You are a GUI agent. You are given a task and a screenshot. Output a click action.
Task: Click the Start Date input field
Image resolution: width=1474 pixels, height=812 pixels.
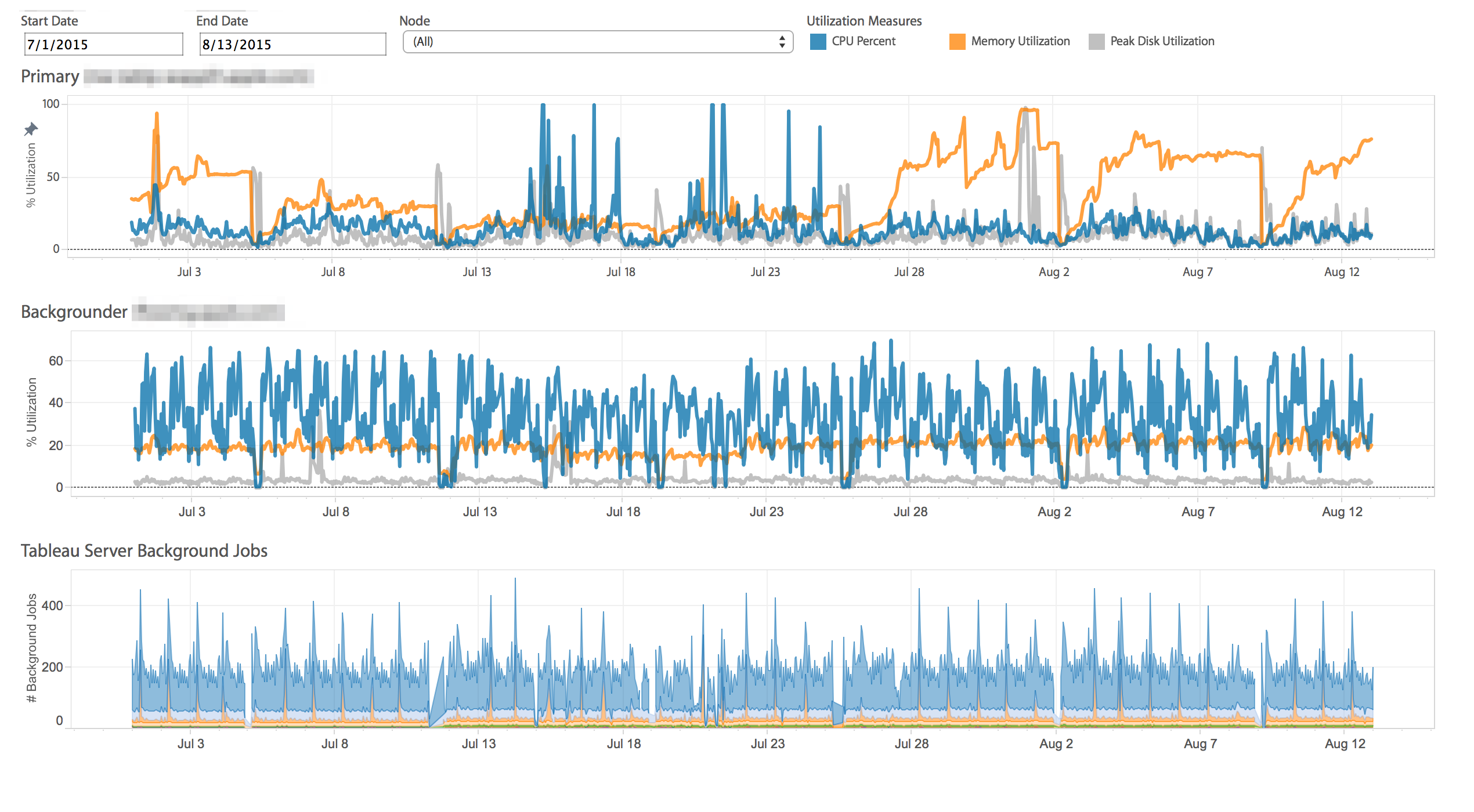coord(103,44)
